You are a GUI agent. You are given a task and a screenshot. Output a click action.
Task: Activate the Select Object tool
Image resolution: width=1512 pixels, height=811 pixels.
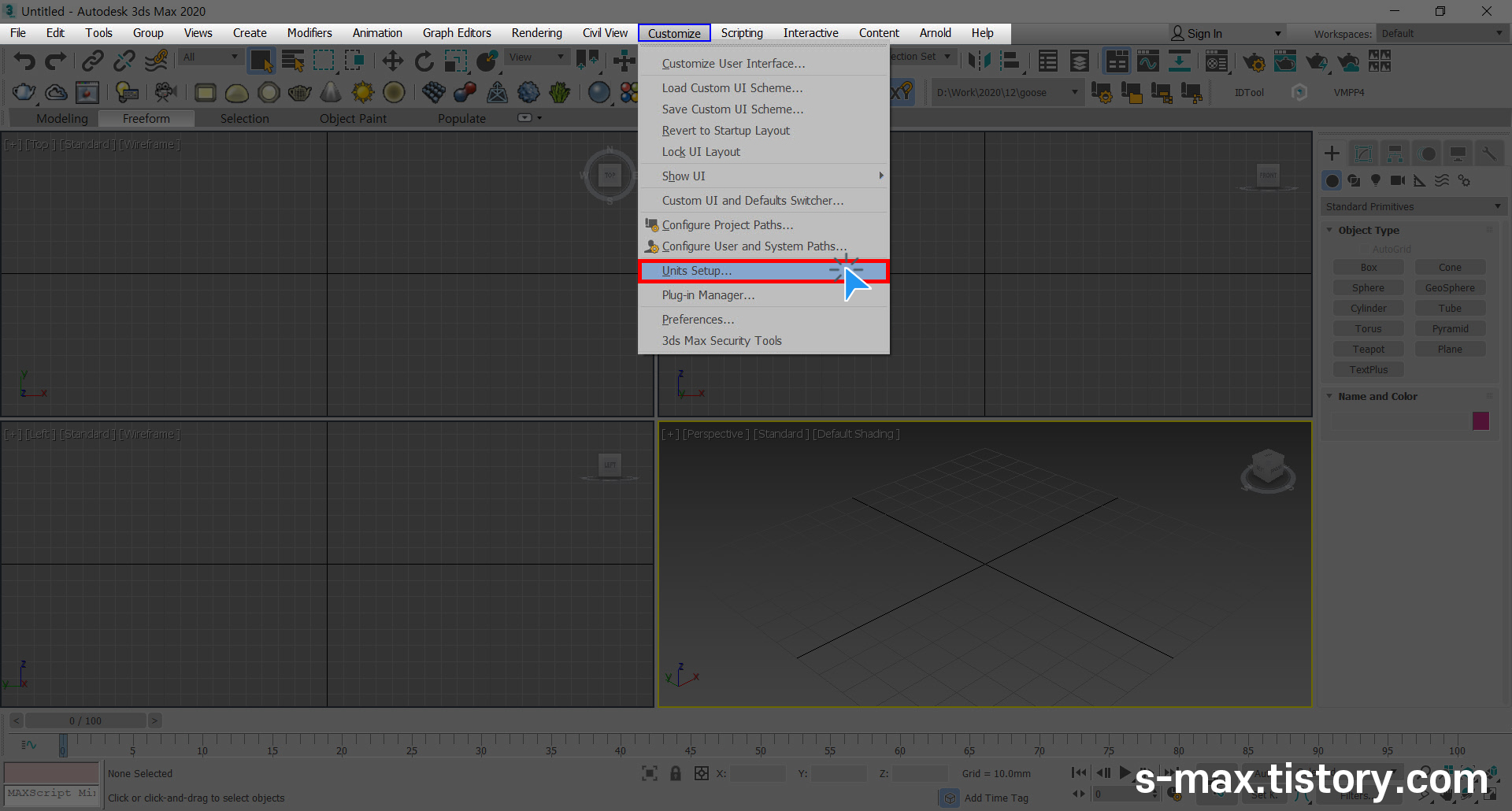click(261, 61)
